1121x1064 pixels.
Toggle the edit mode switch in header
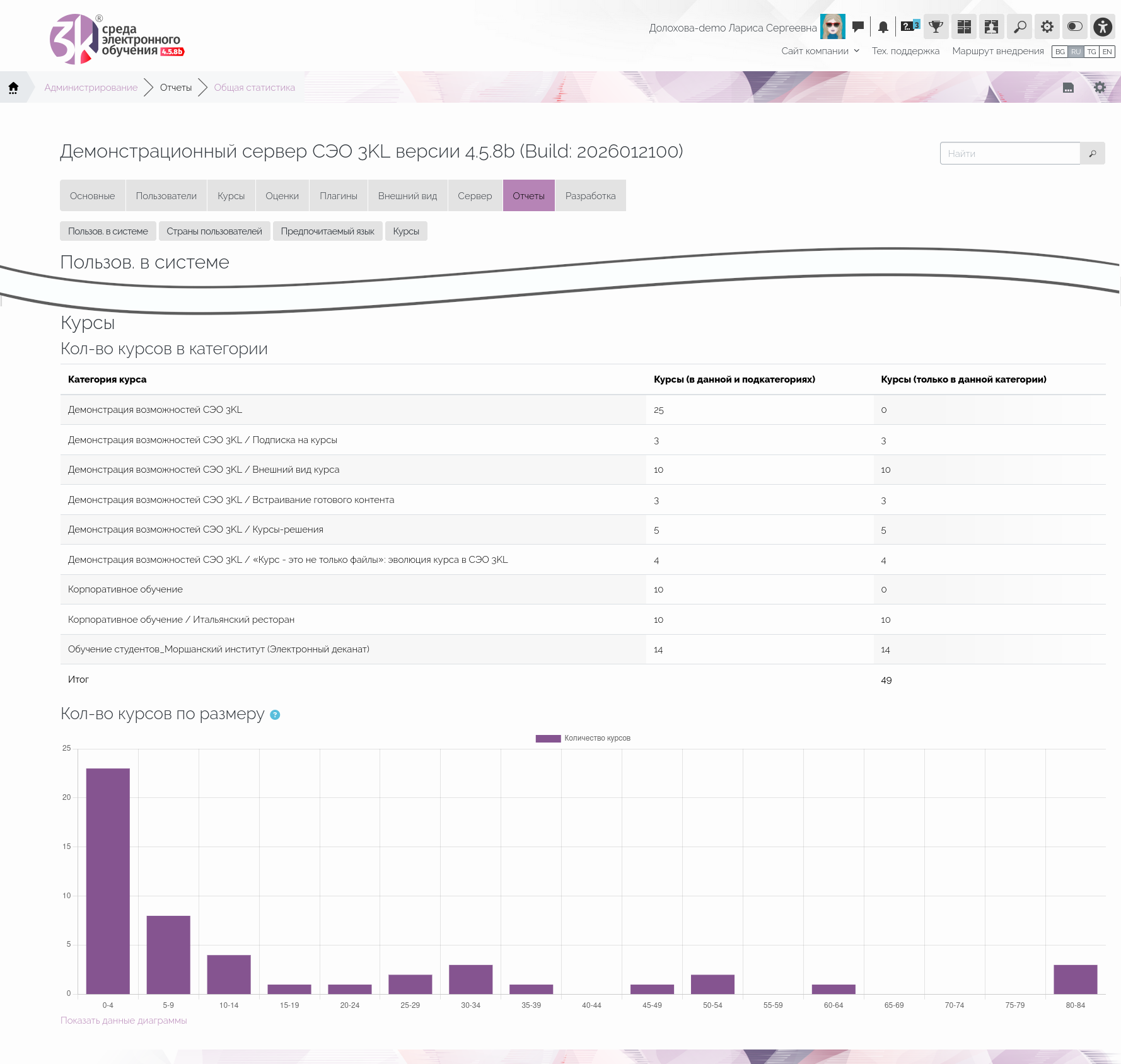click(x=1075, y=26)
